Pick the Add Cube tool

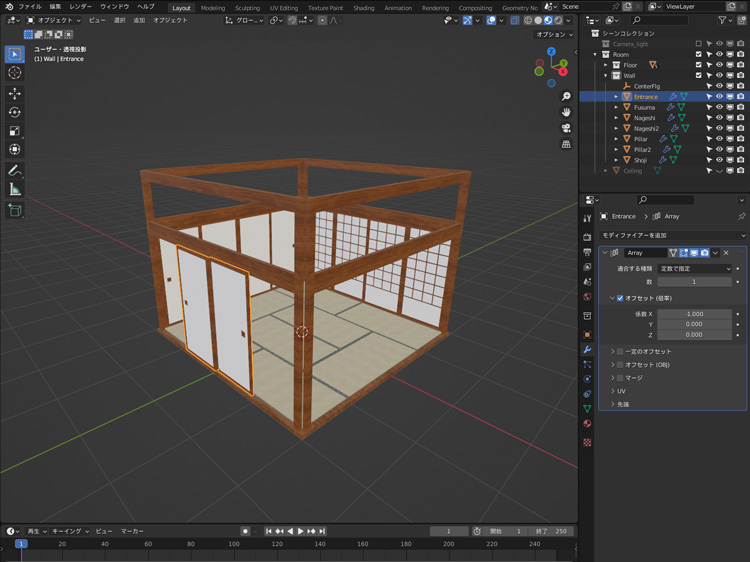[x=15, y=210]
